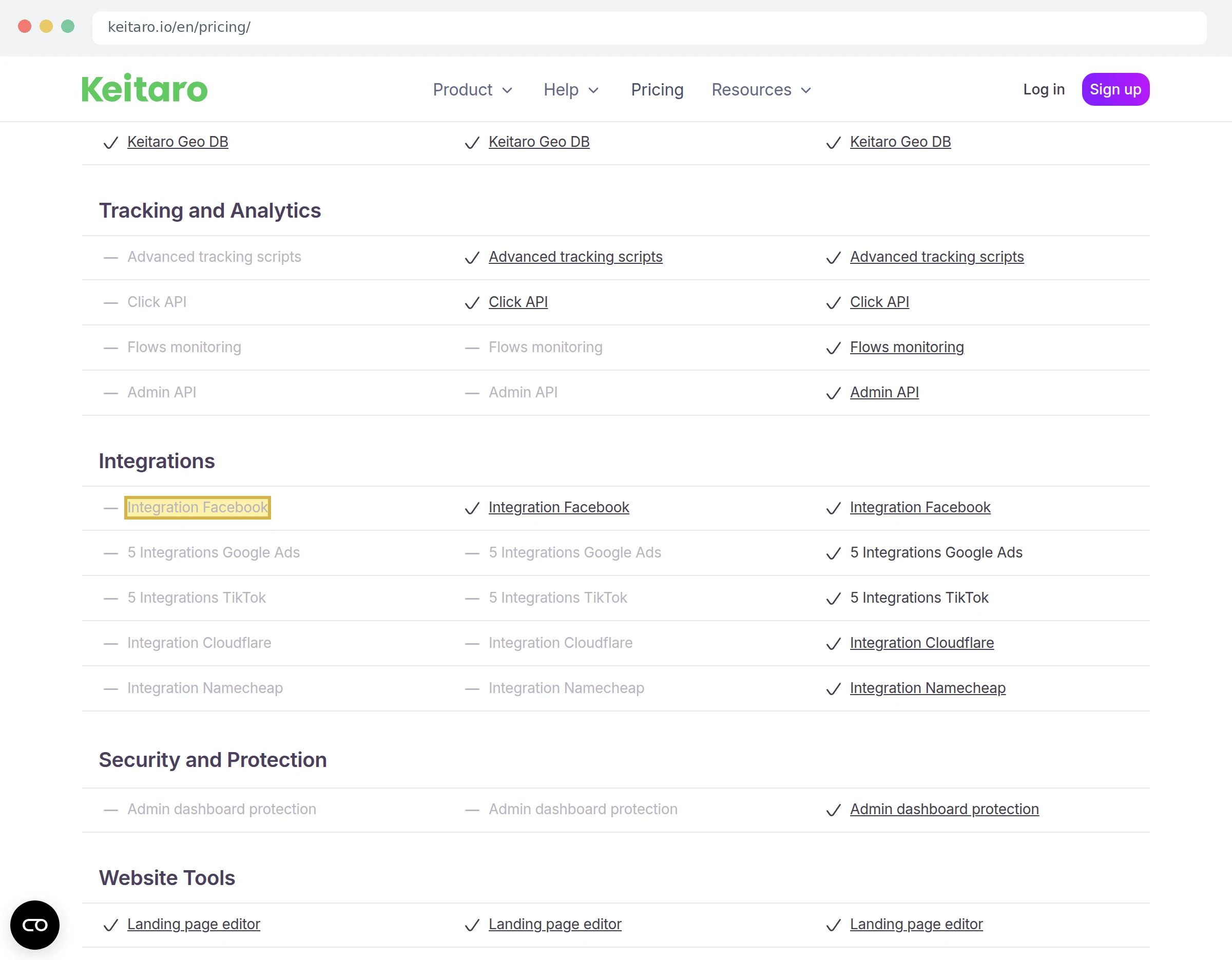Click '5 Integrations Google Ads' text in third column

(x=936, y=552)
